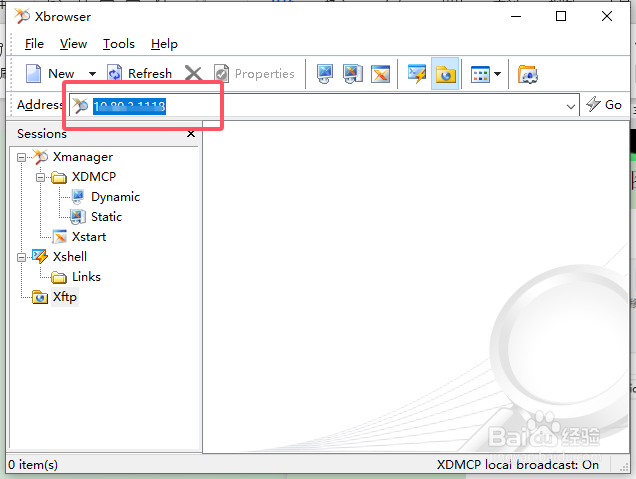The height and width of the screenshot is (479, 636).
Task: Open the Tools menu
Action: click(118, 44)
